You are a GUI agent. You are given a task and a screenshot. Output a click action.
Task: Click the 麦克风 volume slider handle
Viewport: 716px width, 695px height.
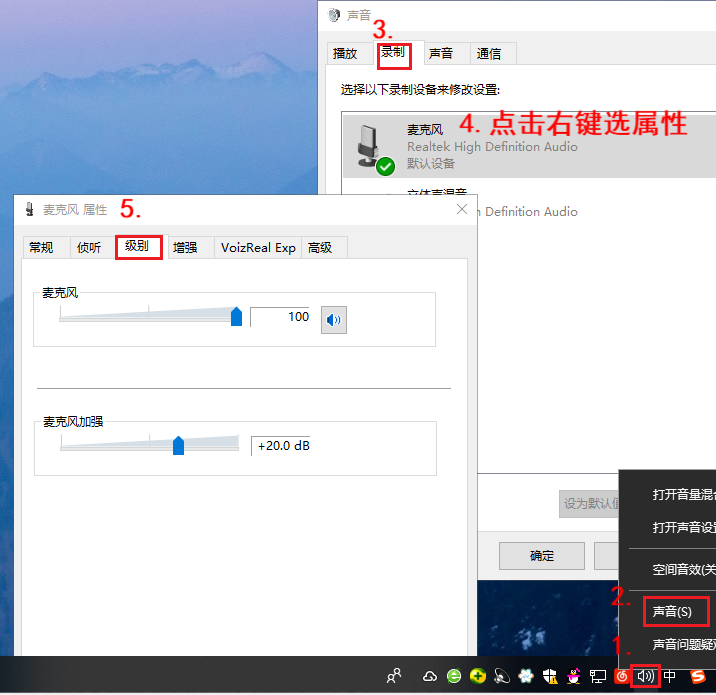[x=236, y=316]
